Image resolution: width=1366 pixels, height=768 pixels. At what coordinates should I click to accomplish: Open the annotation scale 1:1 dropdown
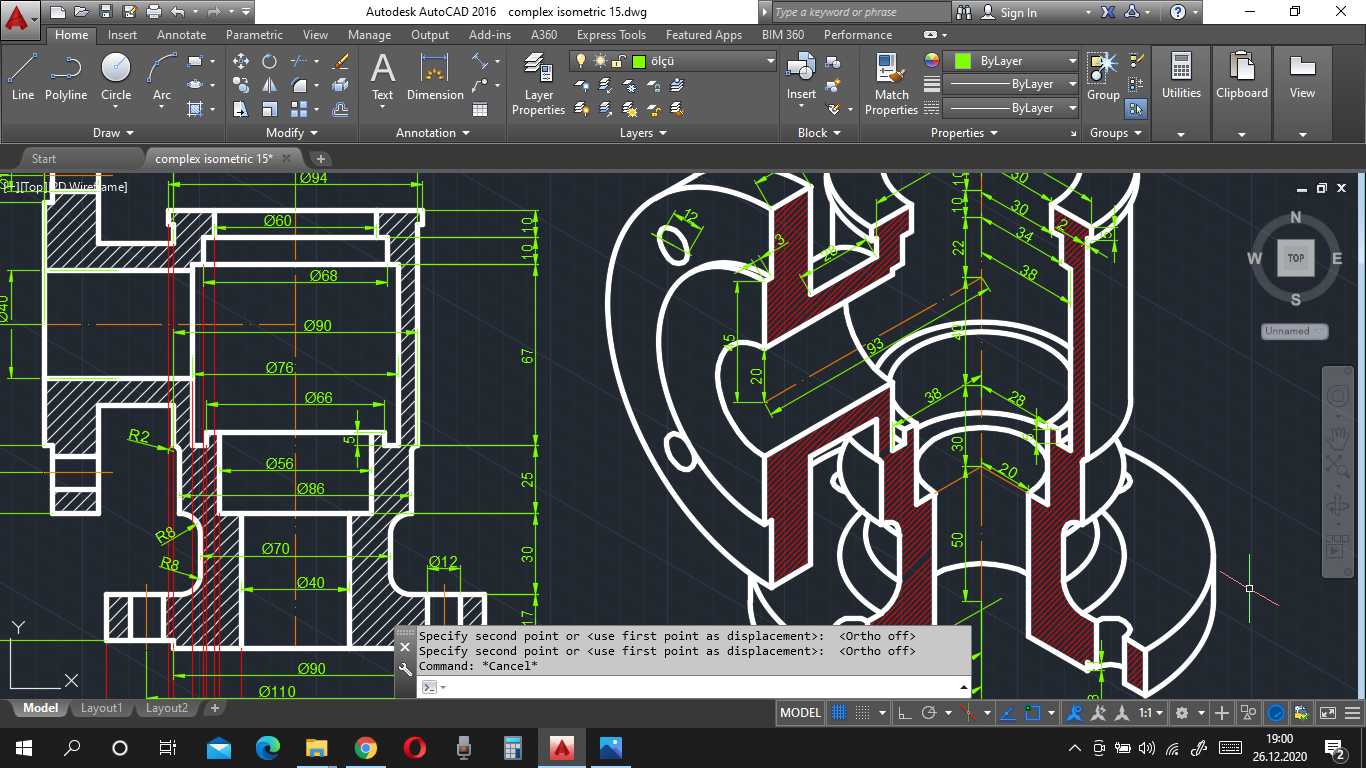click(x=1152, y=713)
